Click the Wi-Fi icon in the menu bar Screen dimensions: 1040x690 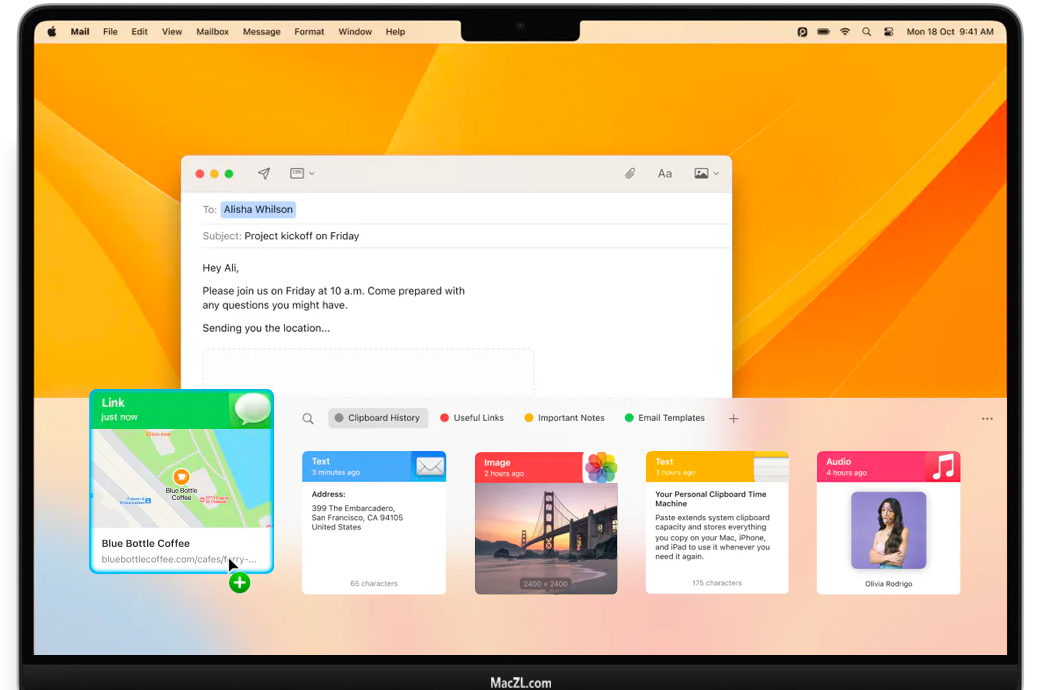845,31
